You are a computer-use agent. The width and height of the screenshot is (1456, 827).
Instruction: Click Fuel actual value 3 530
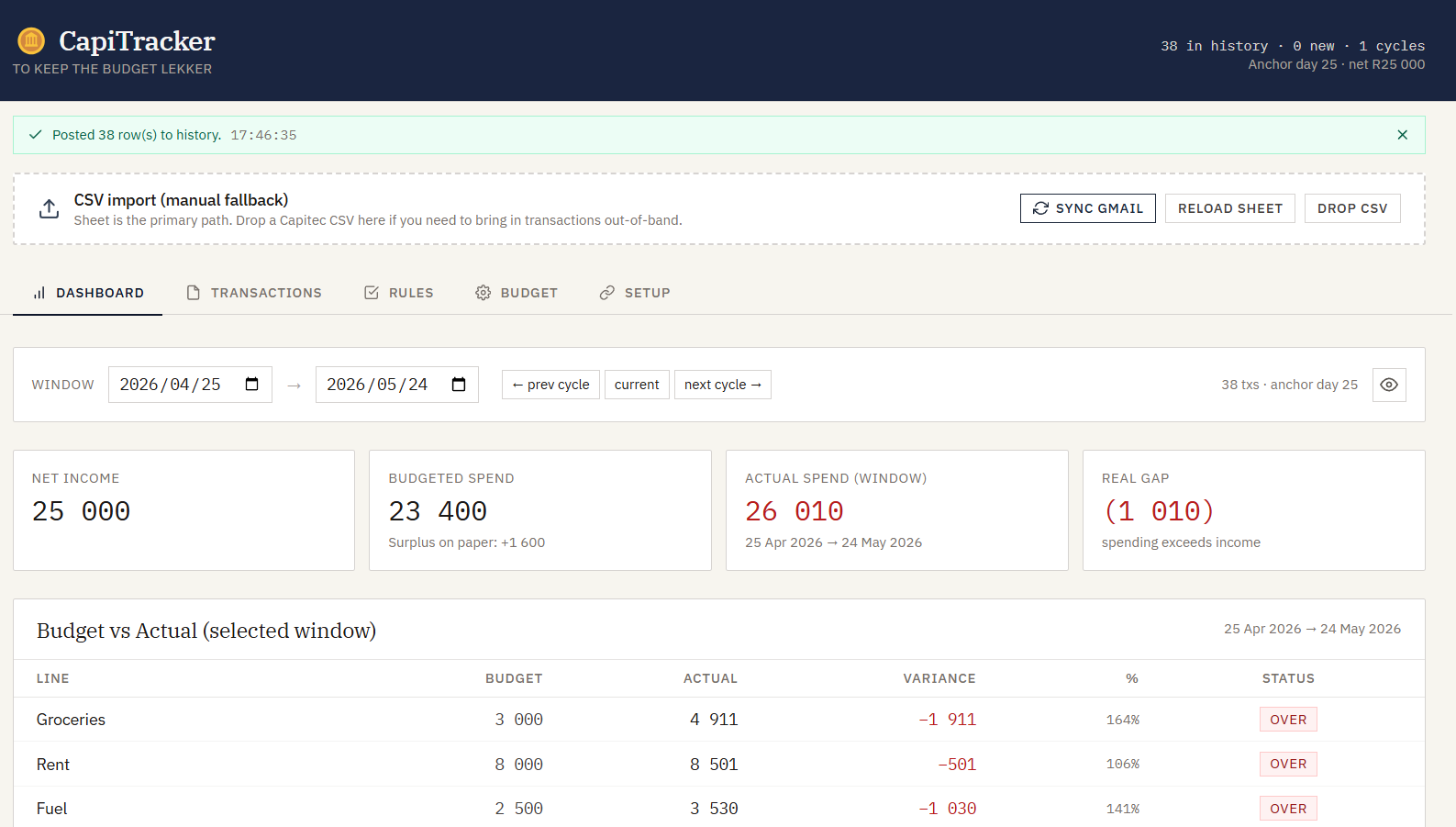tap(714, 809)
